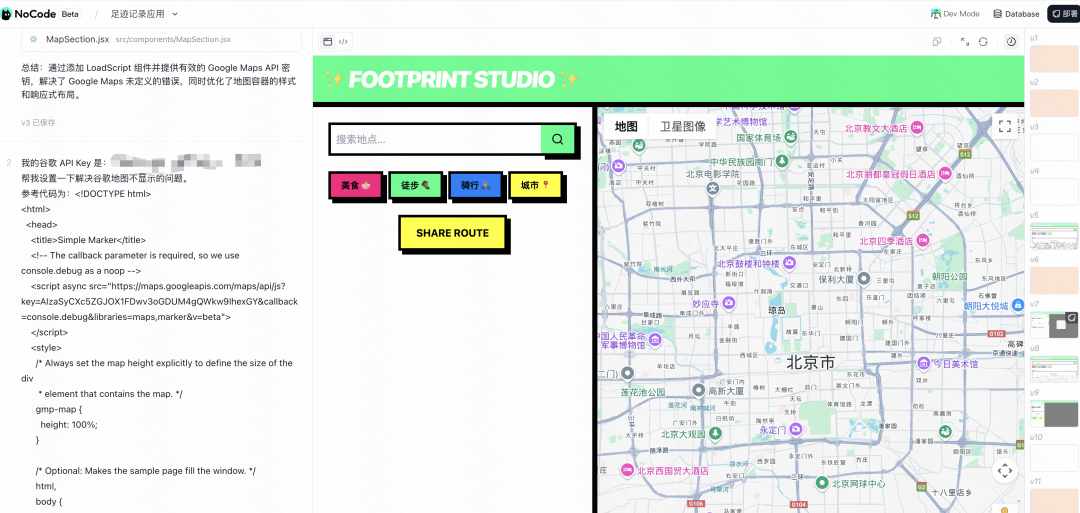Click the green search magnifier button
This screenshot has height=513, width=1080.
[558, 139]
